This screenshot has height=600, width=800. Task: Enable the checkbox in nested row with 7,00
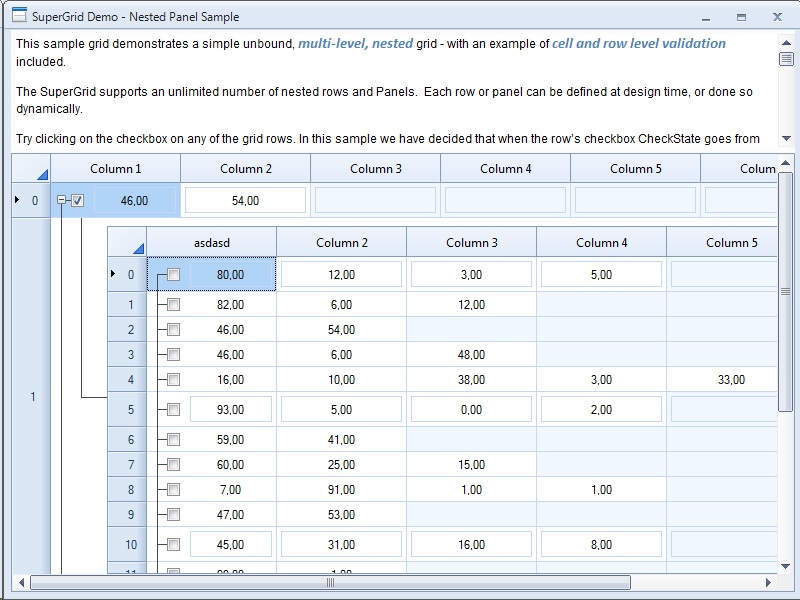174,489
